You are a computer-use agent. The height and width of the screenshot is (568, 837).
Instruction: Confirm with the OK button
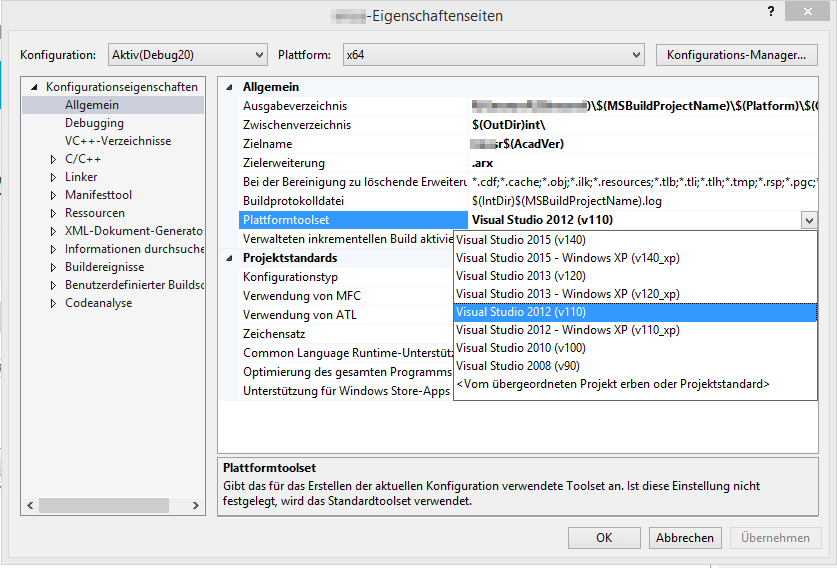[604, 538]
